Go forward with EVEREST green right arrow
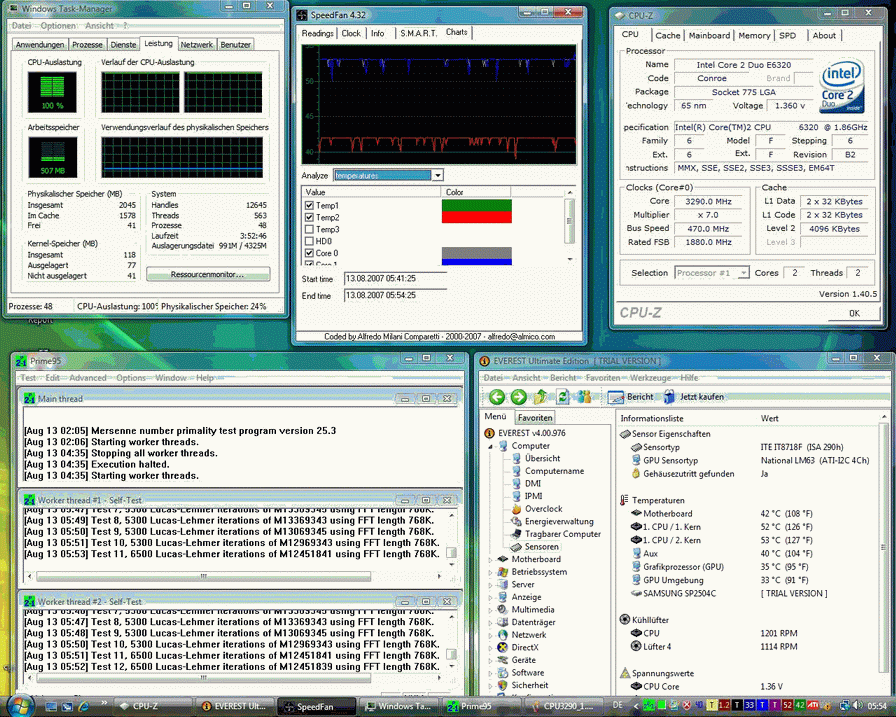Image resolution: width=896 pixels, height=717 pixels. tap(518, 396)
